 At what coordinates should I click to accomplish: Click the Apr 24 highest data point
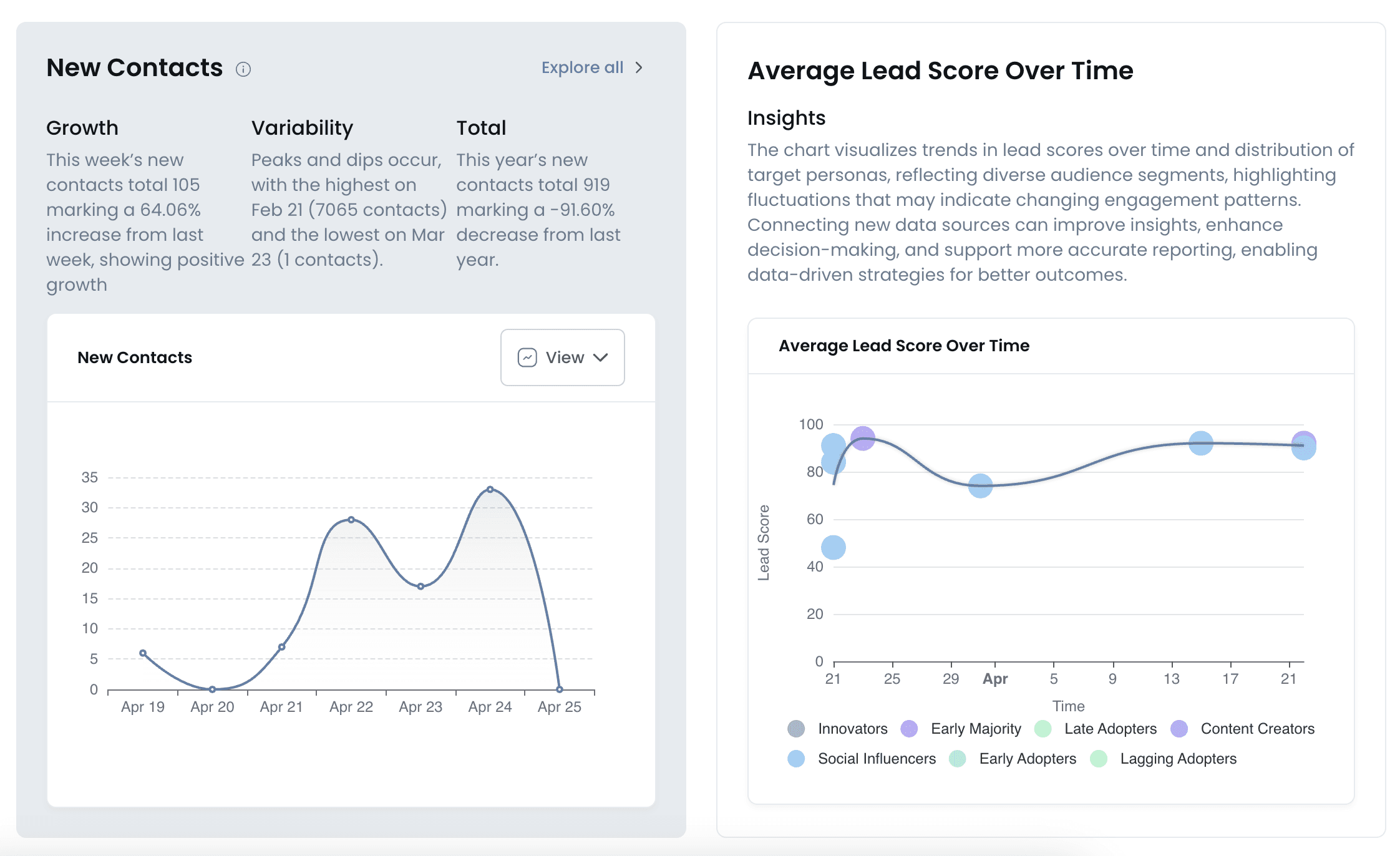[x=490, y=490]
